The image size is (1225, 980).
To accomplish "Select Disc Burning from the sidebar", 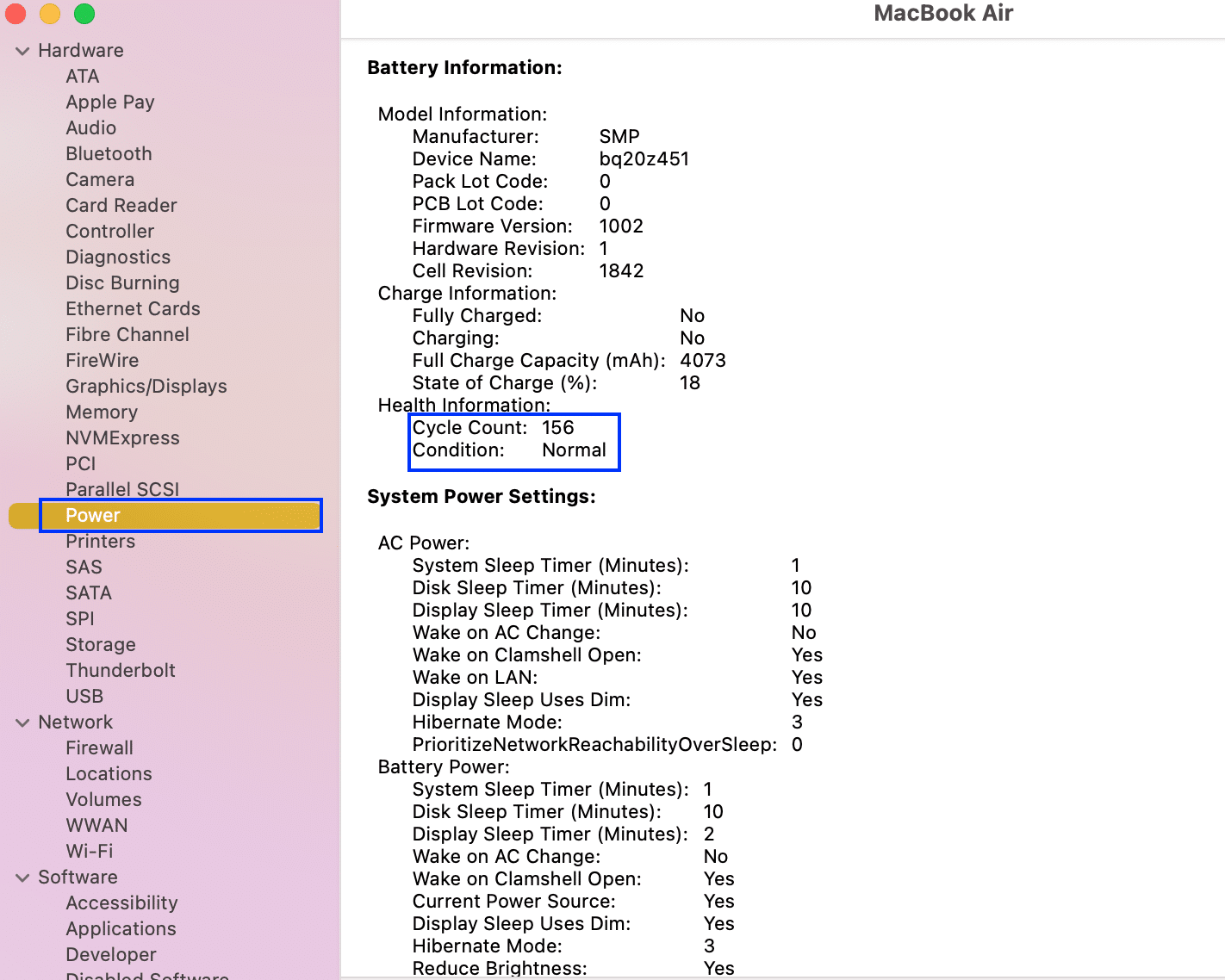I will [122, 282].
